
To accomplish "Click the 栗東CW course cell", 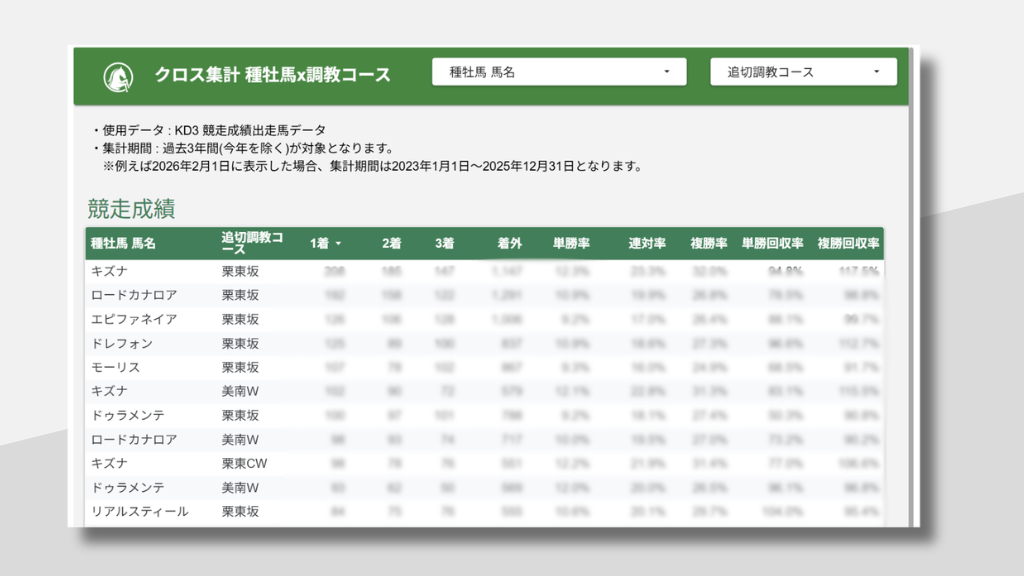I will coord(245,463).
